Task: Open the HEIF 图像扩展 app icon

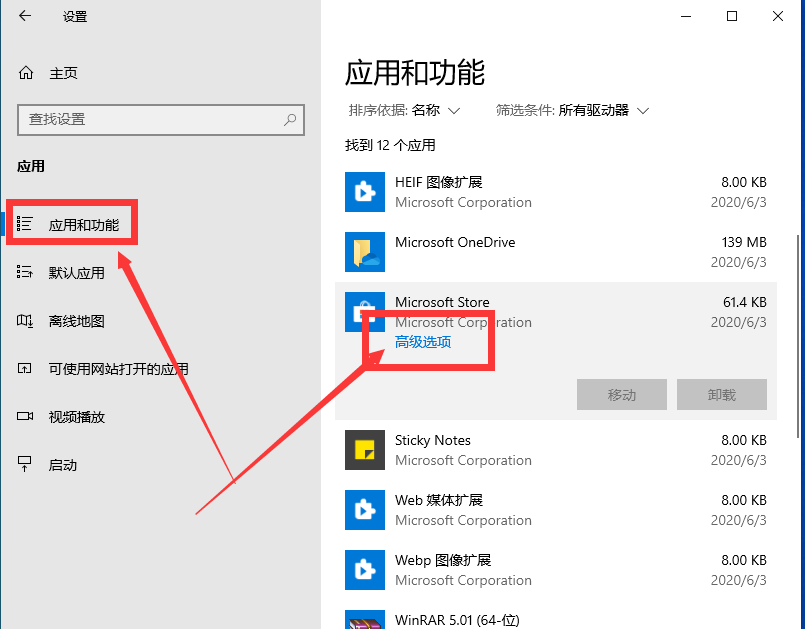Action: 365,192
